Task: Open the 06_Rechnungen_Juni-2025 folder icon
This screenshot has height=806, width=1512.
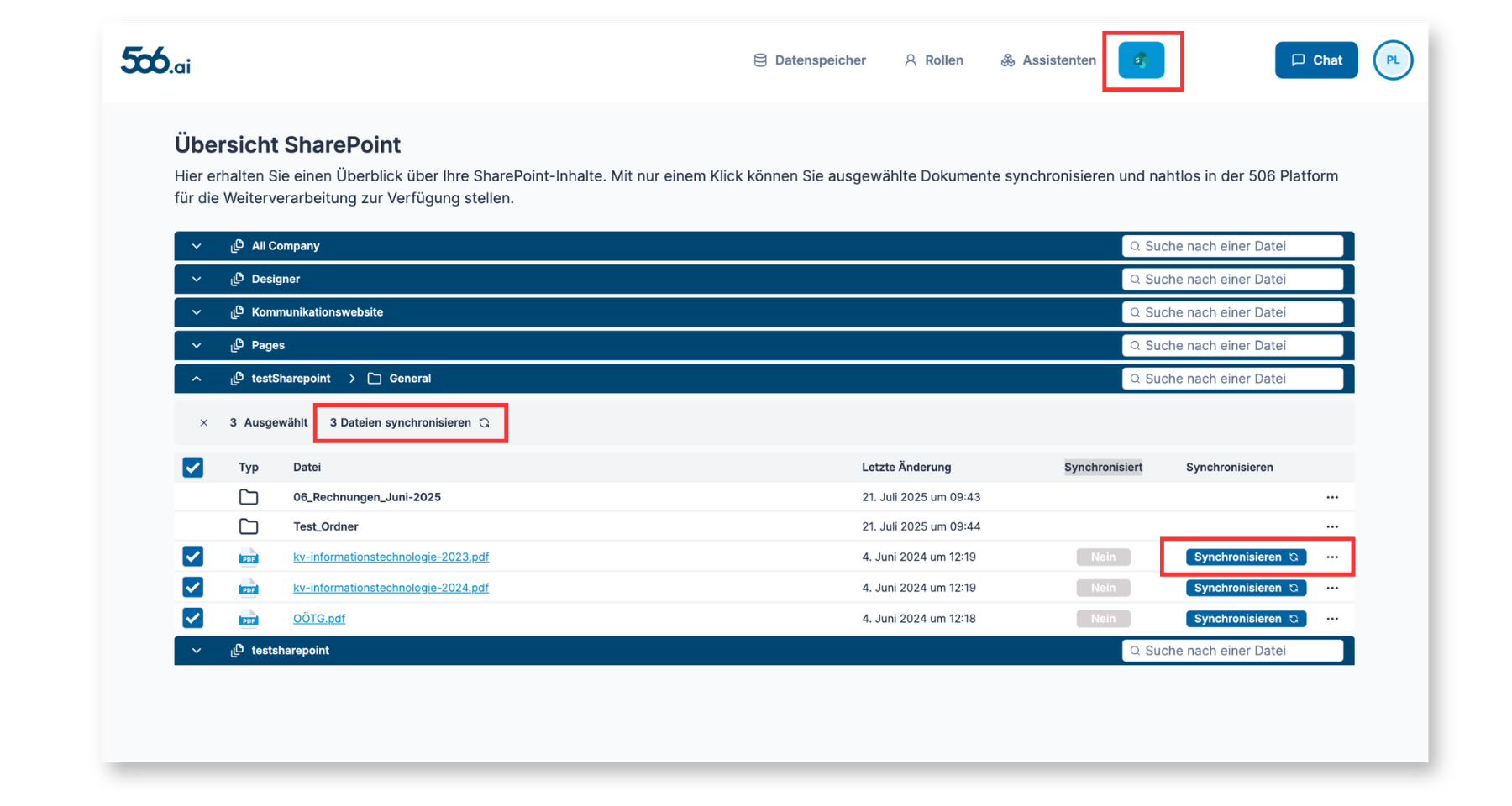Action: coord(249,497)
